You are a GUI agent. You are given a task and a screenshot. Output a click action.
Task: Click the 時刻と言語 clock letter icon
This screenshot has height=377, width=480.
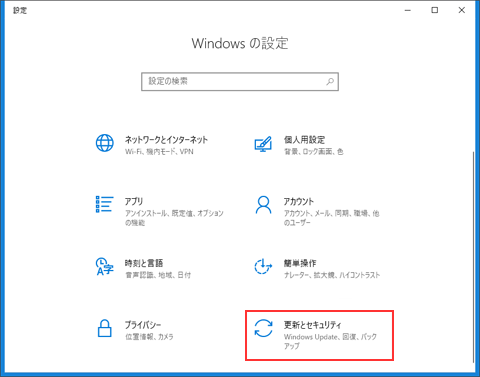(x=105, y=266)
